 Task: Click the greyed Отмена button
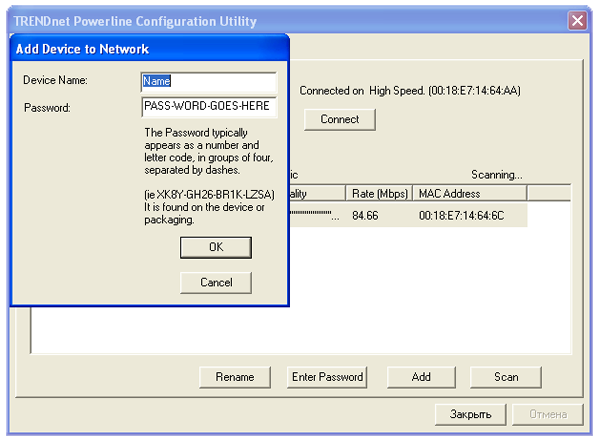[x=546, y=413]
